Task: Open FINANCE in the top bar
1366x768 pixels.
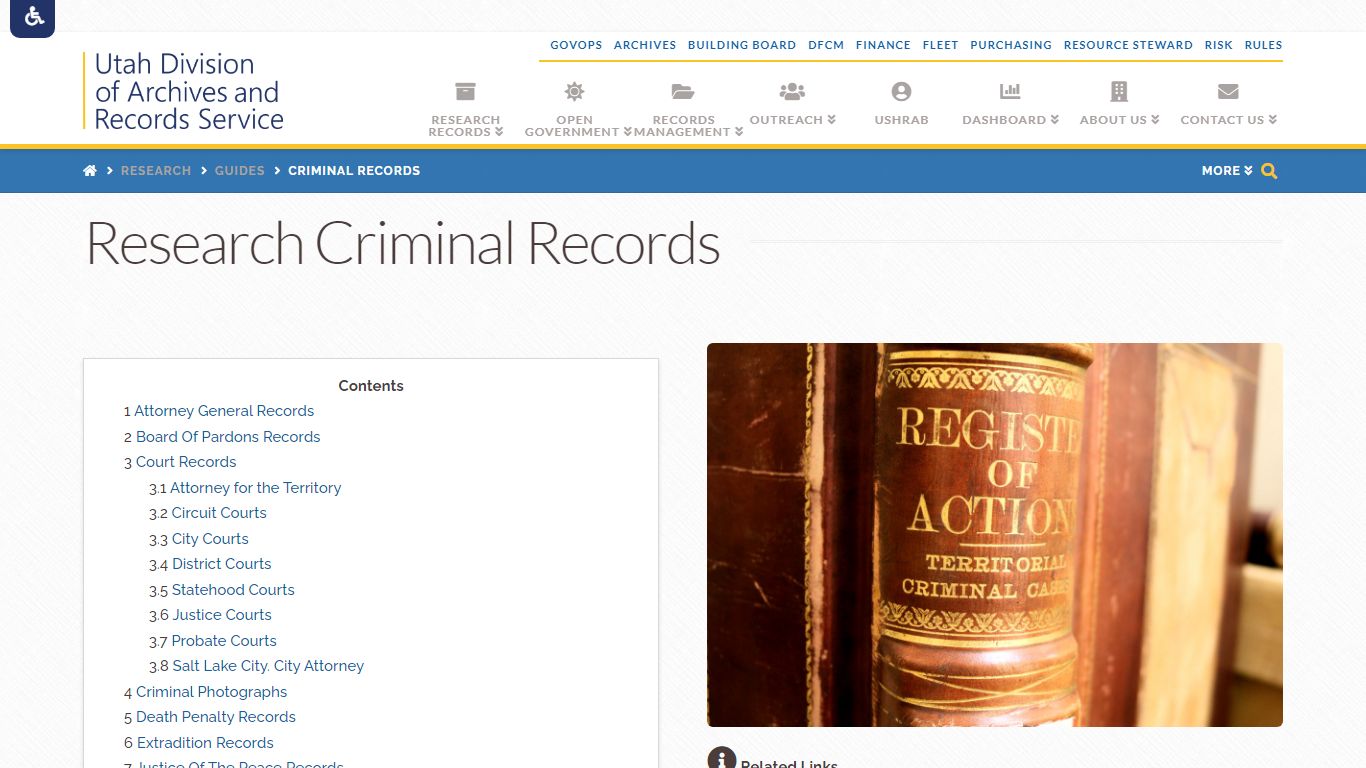Action: pos(883,45)
